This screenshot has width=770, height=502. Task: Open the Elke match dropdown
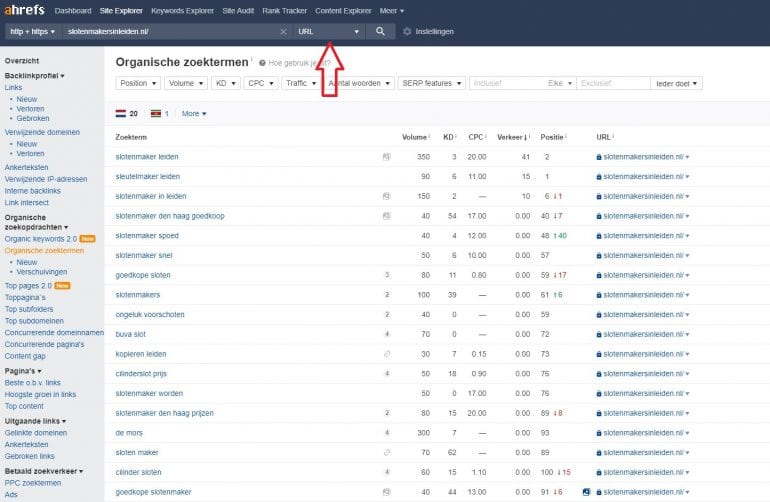[x=560, y=83]
